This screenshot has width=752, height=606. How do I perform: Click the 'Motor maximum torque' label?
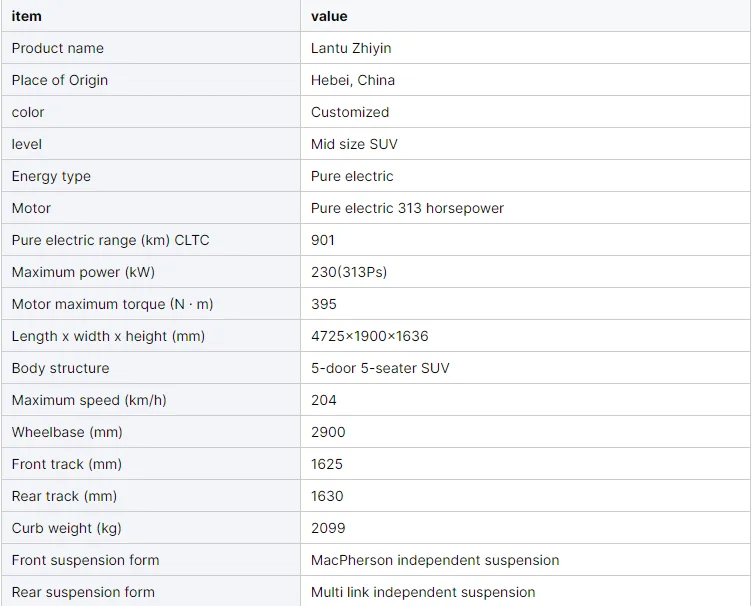click(112, 304)
